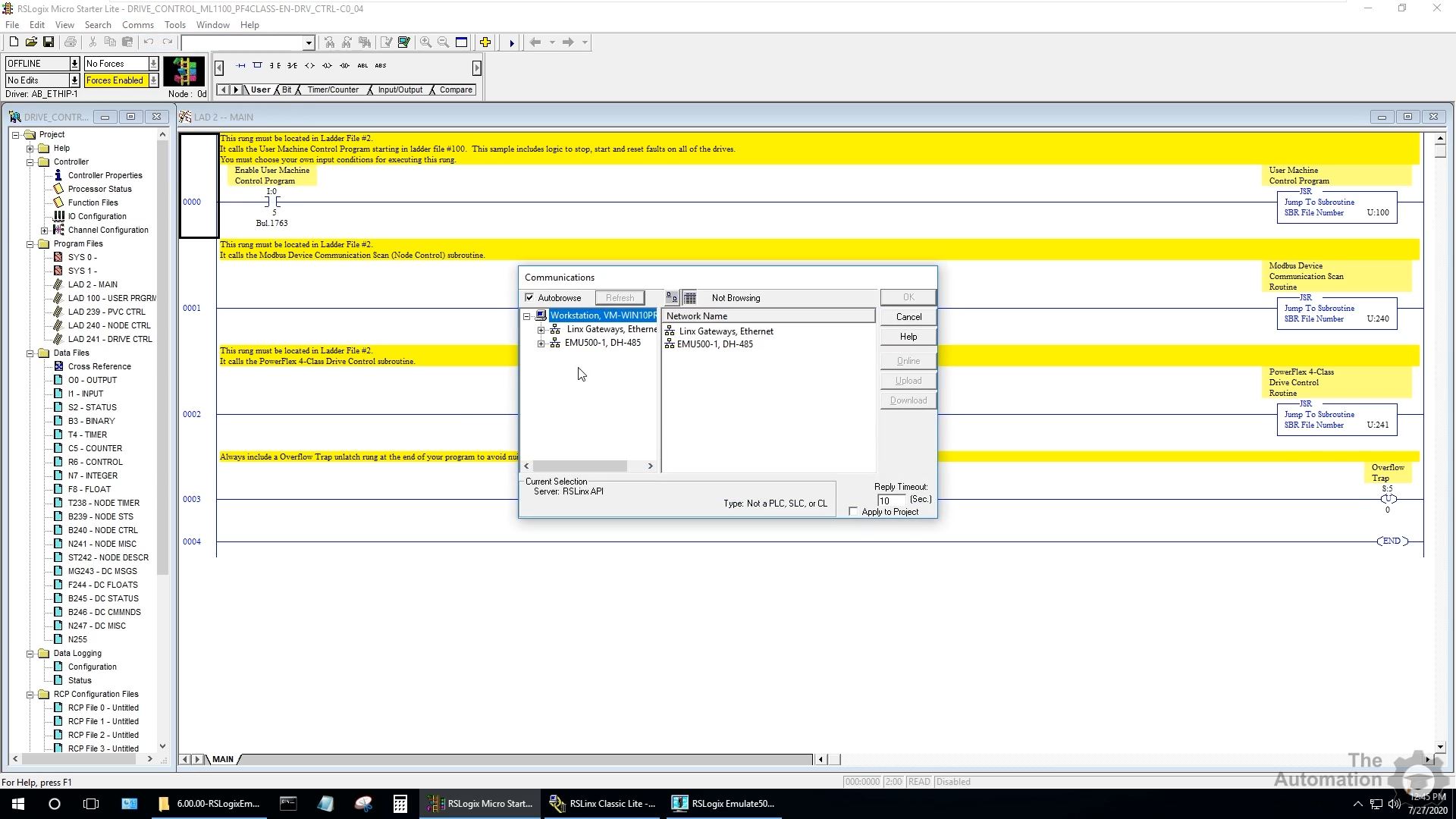Insert an examine-if-open (XIO) contact
This screenshot has width=1456, height=819.
tap(292, 66)
